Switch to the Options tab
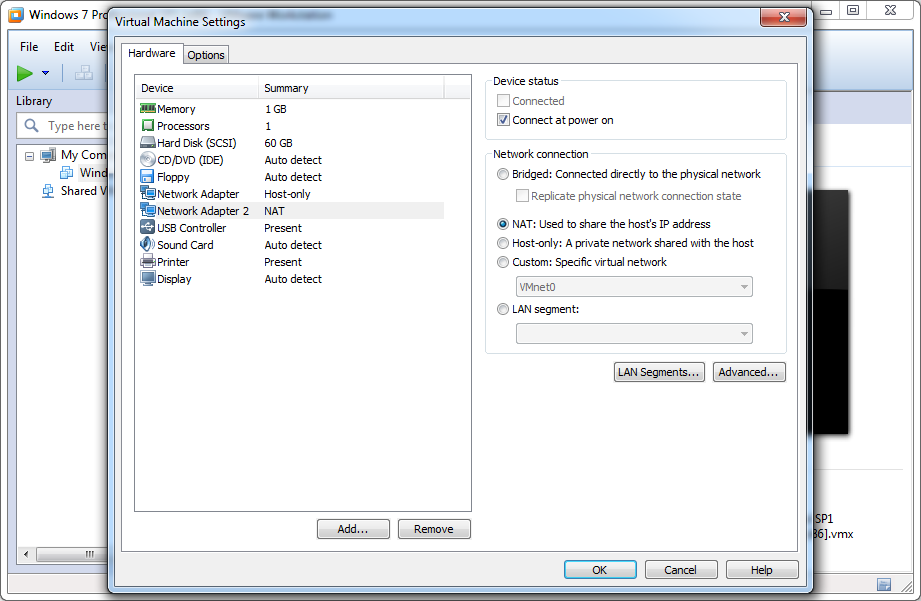The height and width of the screenshot is (601, 921). click(x=206, y=55)
